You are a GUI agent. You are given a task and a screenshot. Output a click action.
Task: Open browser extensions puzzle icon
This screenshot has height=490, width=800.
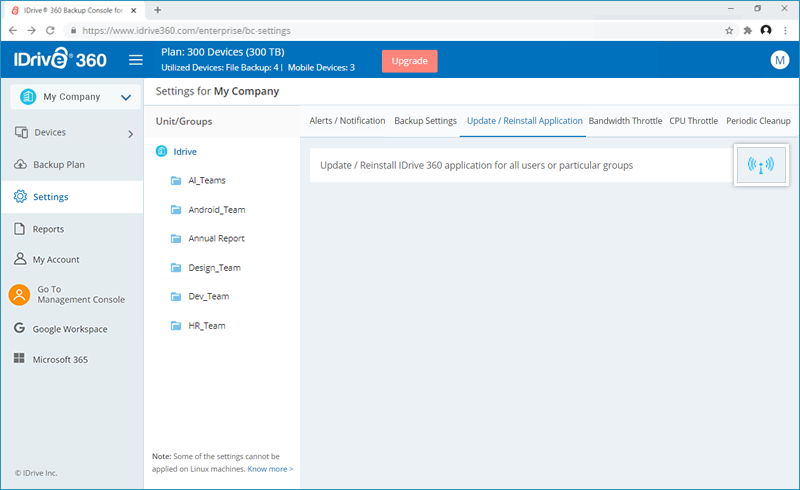tap(747, 31)
